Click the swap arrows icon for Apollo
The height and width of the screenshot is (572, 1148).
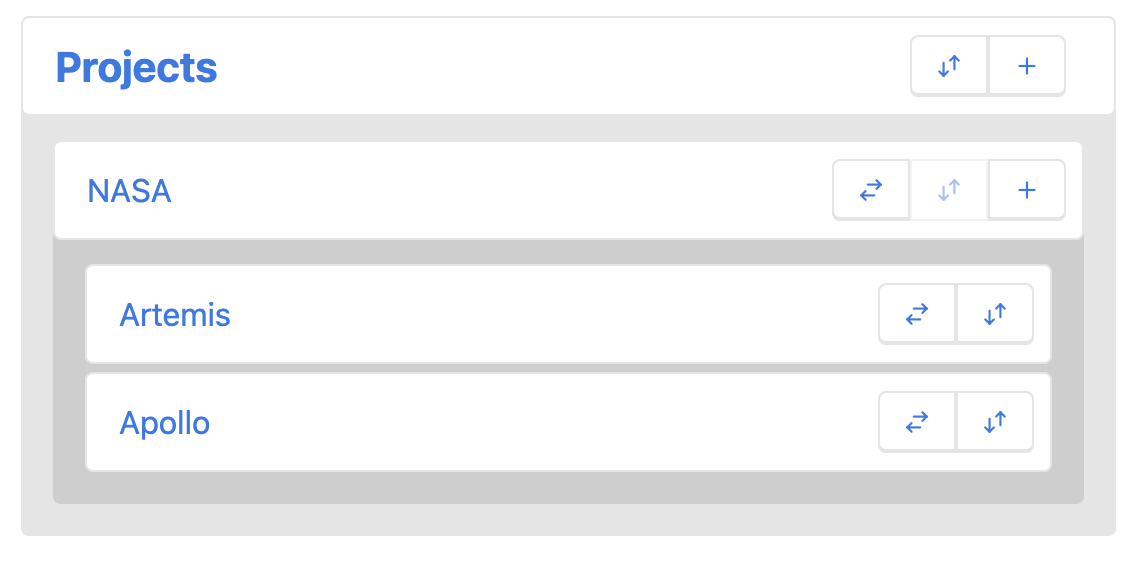pyautogui.click(x=917, y=422)
